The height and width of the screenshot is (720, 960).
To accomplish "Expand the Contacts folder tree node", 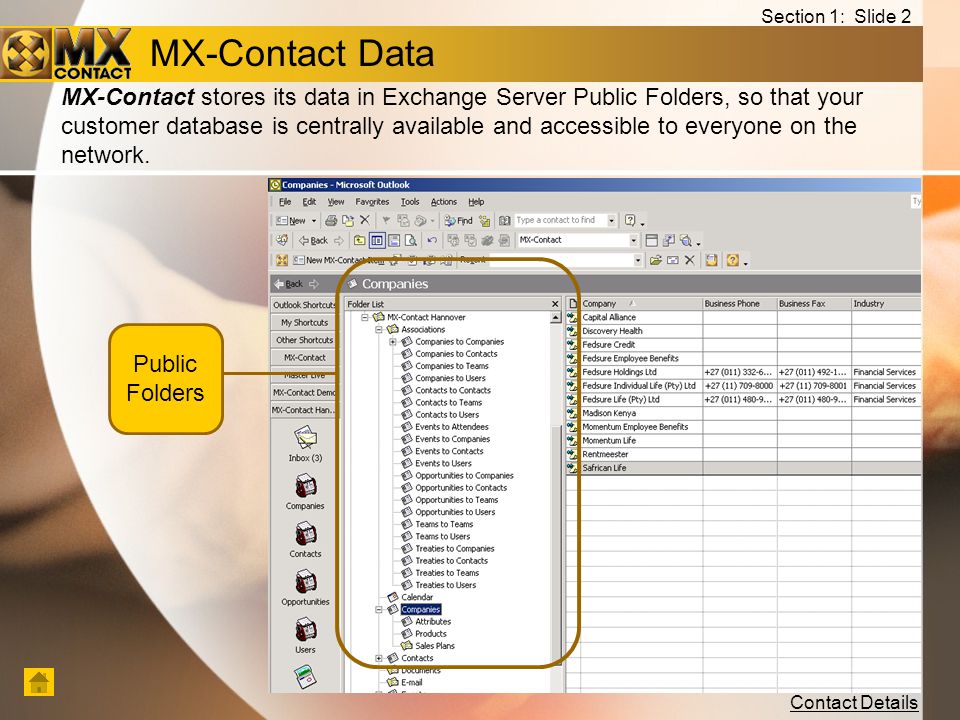I will point(379,658).
